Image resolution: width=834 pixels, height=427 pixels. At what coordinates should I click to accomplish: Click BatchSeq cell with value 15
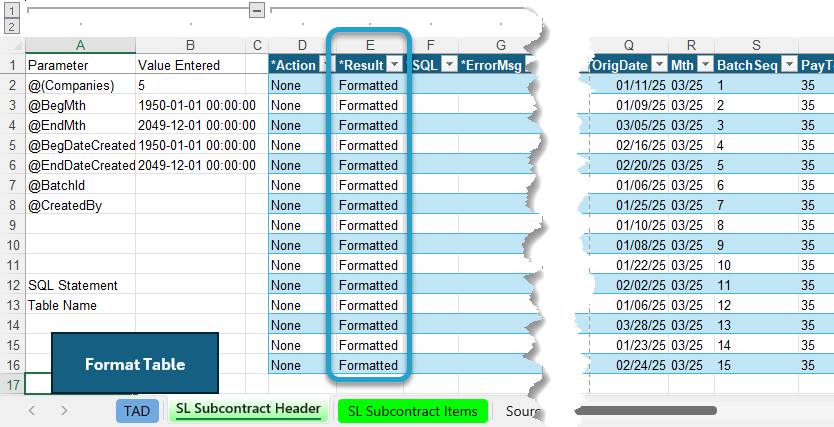coord(756,365)
